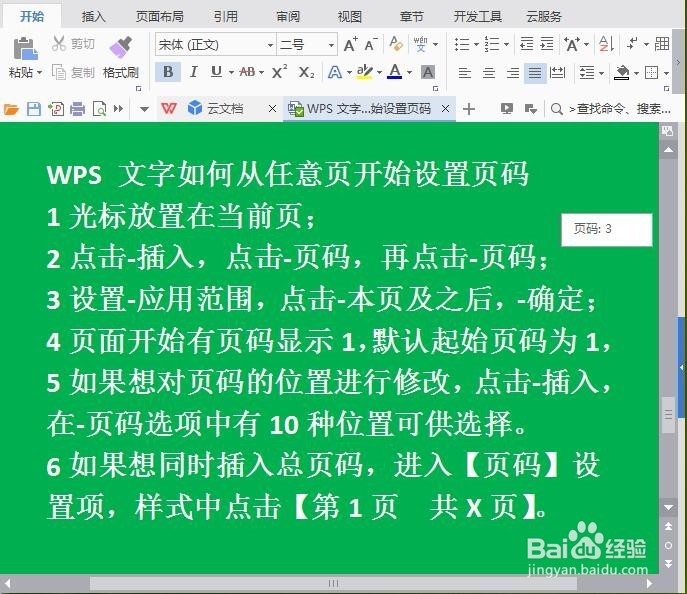Add a new document tab with plus
The width and height of the screenshot is (687, 594).
click(x=468, y=109)
